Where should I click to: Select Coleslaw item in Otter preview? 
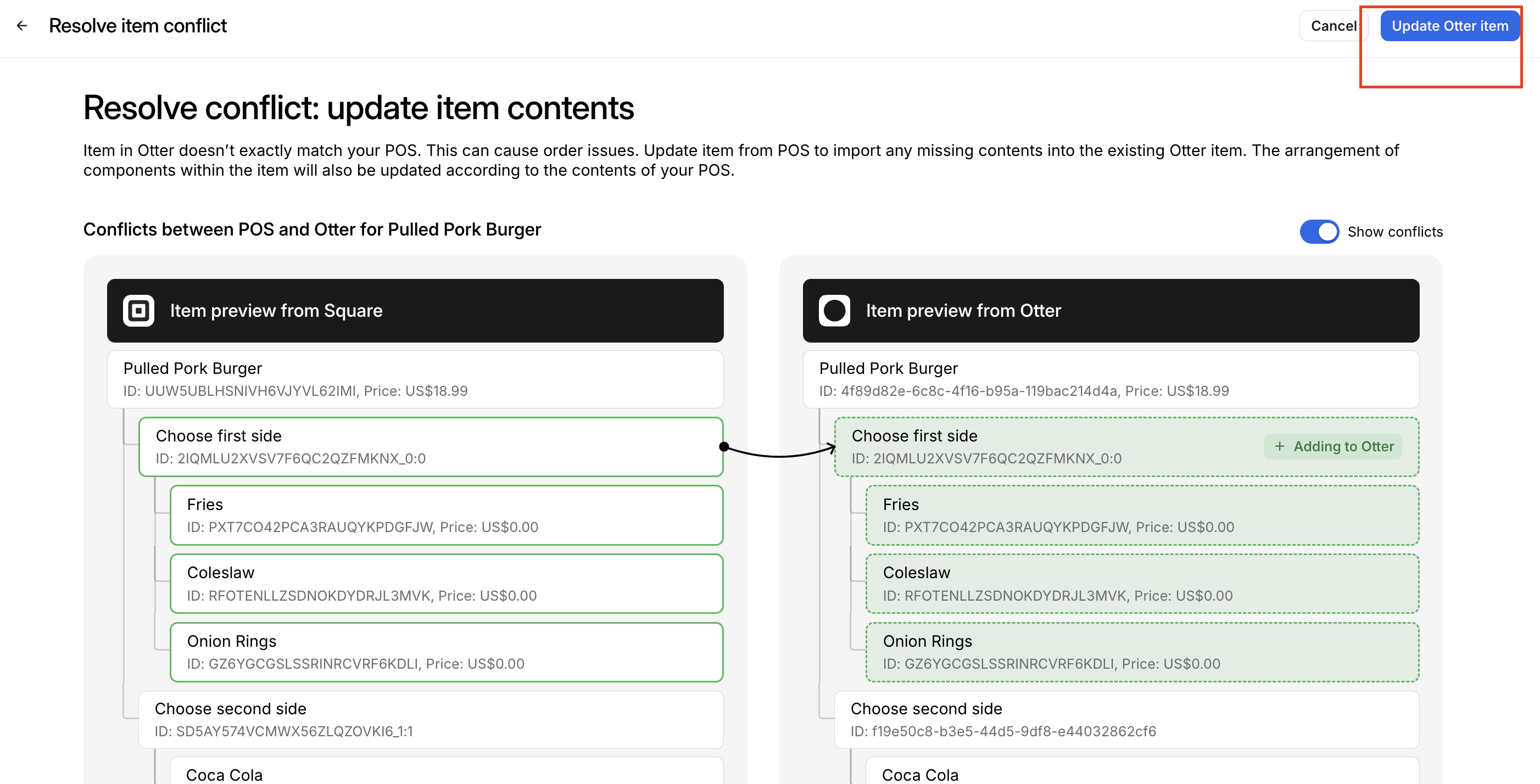click(1142, 584)
